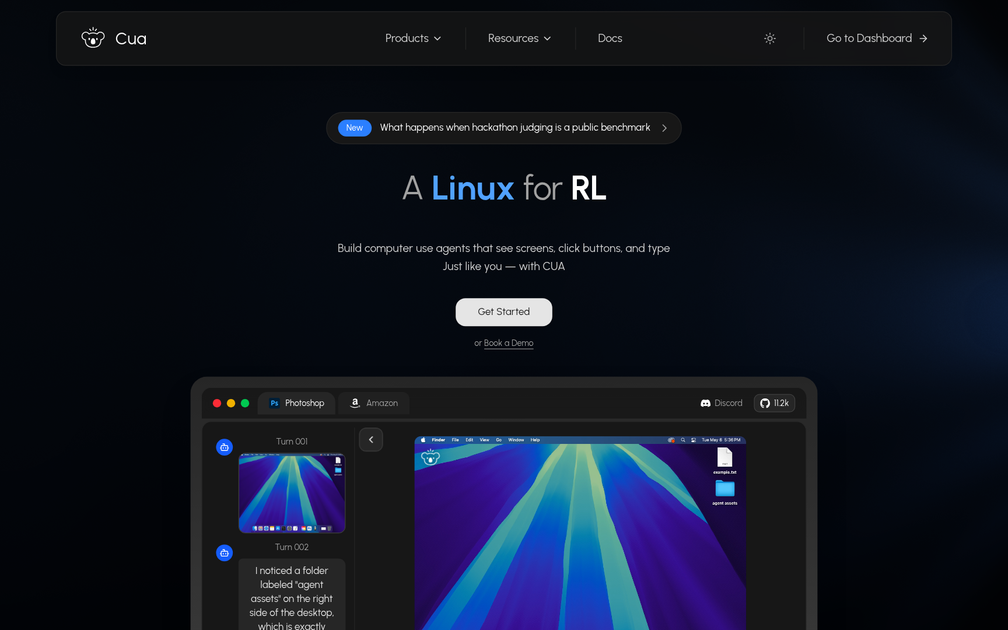
Task: Open the Docs page from the navbar
Action: (609, 38)
